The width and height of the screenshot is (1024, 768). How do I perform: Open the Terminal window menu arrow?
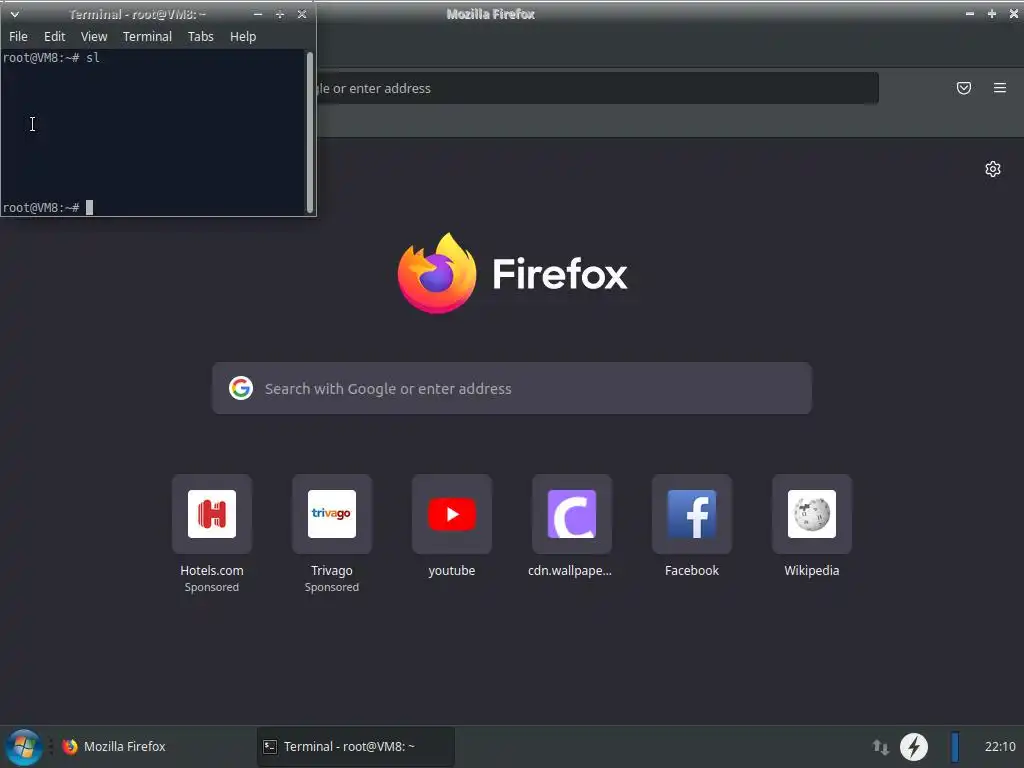14,14
